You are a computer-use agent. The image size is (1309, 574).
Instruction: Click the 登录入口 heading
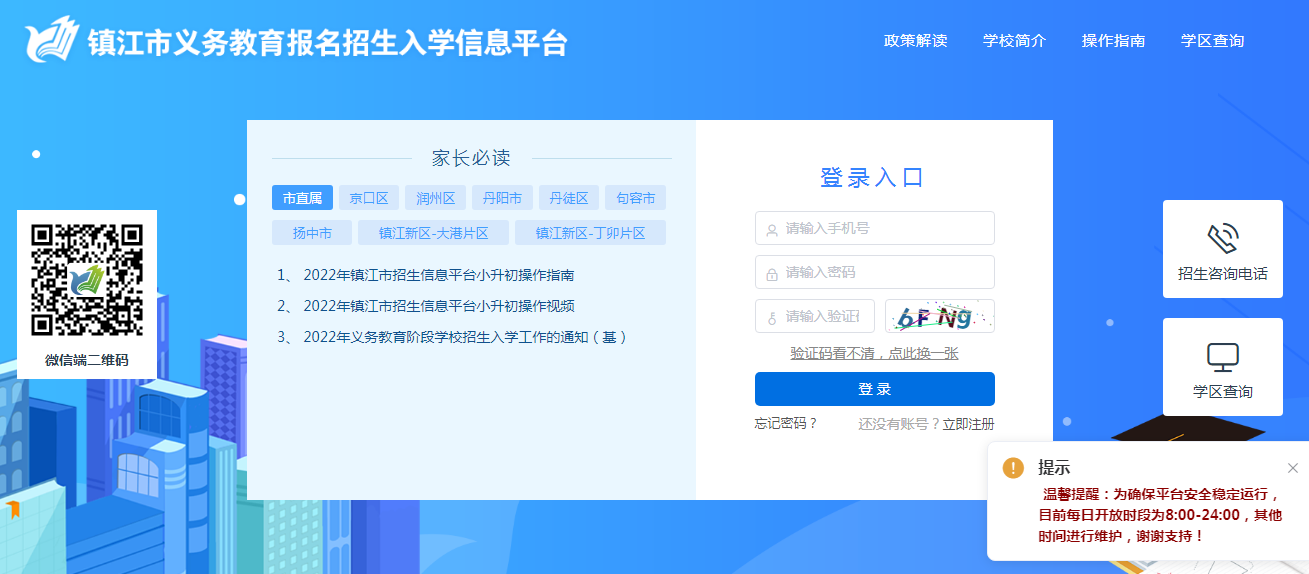click(872, 178)
